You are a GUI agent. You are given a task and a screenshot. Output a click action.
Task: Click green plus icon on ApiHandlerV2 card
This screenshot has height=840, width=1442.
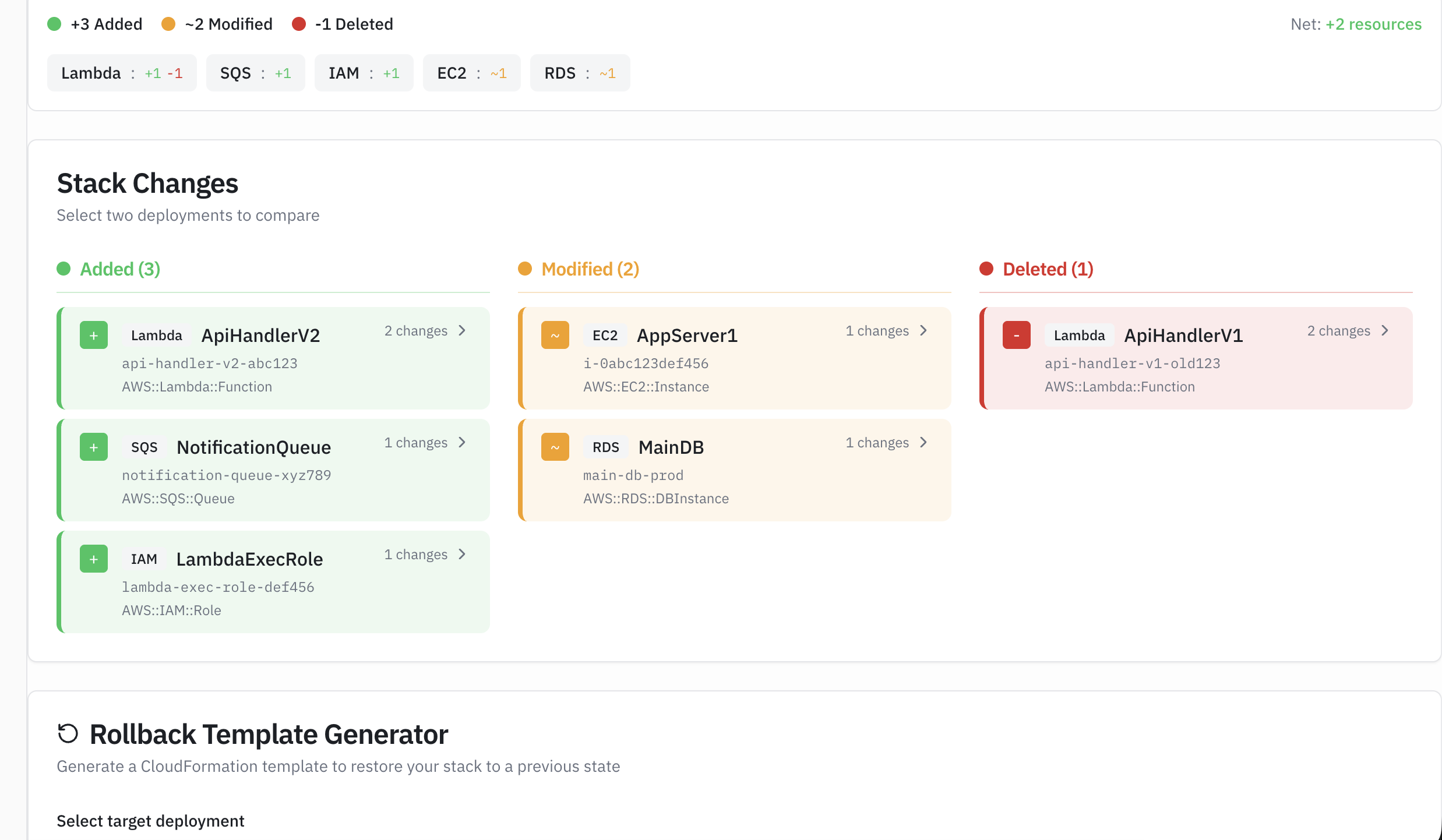[94, 336]
